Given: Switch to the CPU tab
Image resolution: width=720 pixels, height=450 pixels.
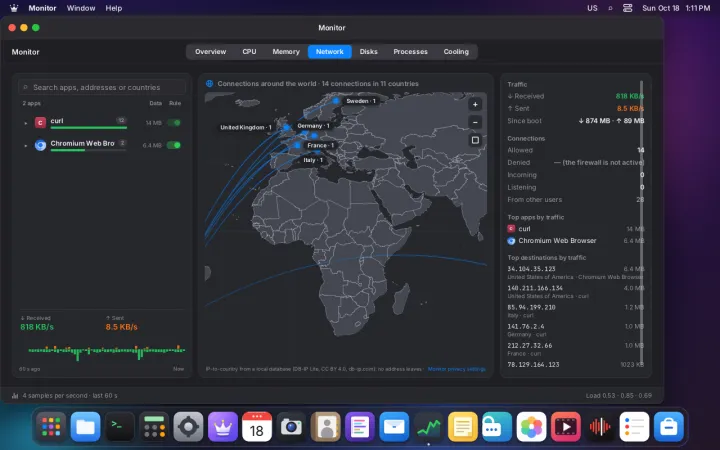Looking at the screenshot, I should point(249,51).
